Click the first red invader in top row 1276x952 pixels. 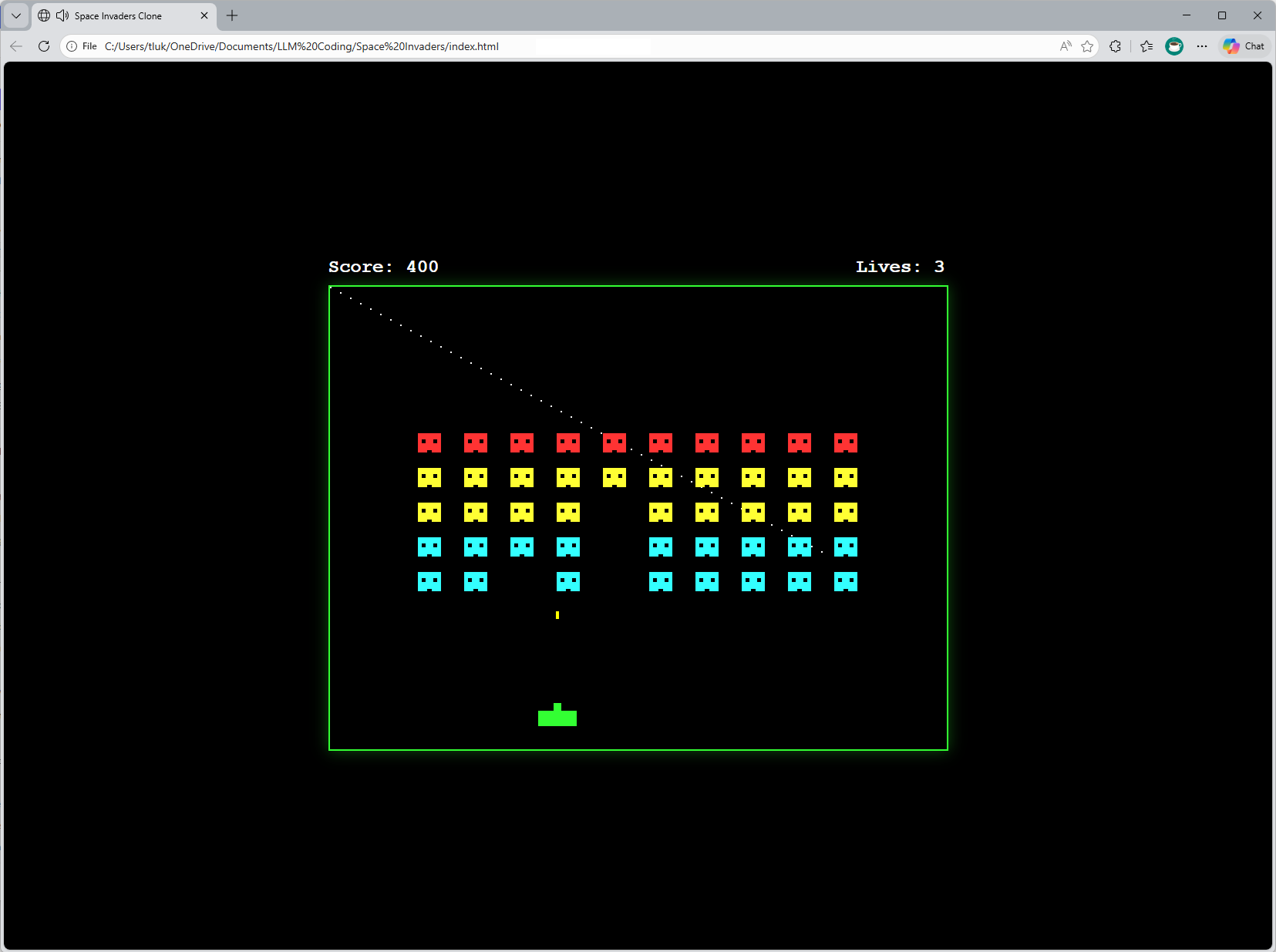(x=429, y=442)
